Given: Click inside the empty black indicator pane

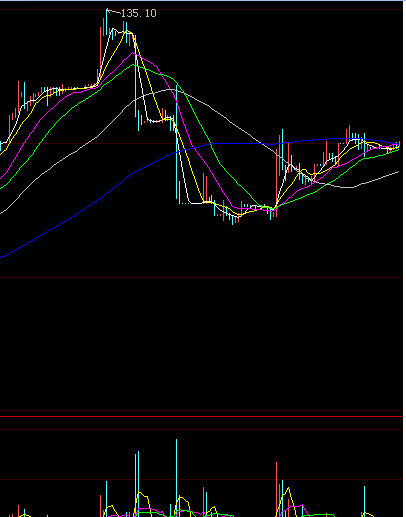Looking at the screenshot, I should 201,343.
